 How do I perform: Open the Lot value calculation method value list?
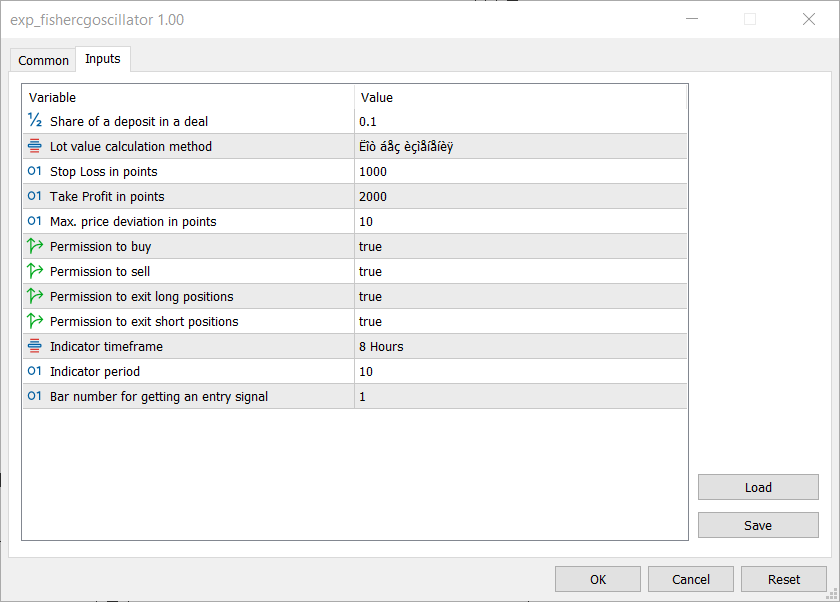tap(520, 146)
